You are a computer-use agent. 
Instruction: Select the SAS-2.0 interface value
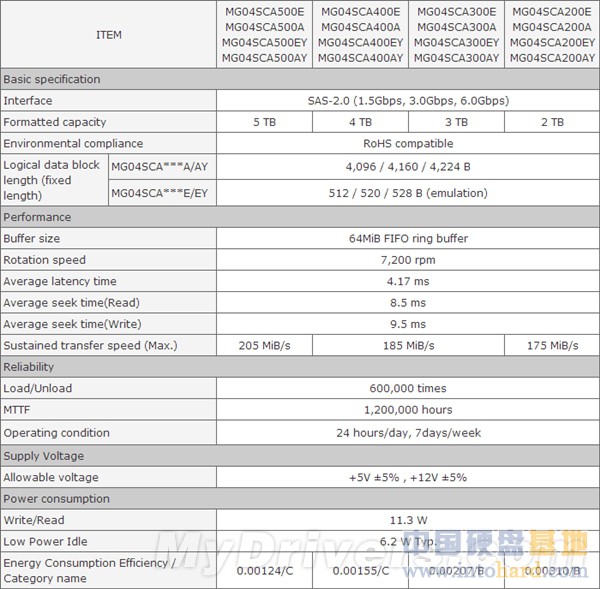[408, 101]
